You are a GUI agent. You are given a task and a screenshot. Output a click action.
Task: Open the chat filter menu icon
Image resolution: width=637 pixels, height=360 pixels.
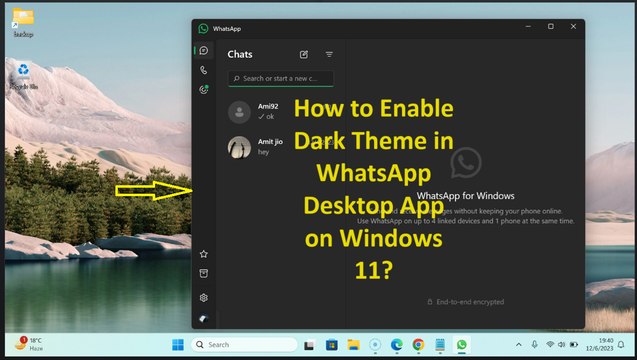tap(329, 54)
